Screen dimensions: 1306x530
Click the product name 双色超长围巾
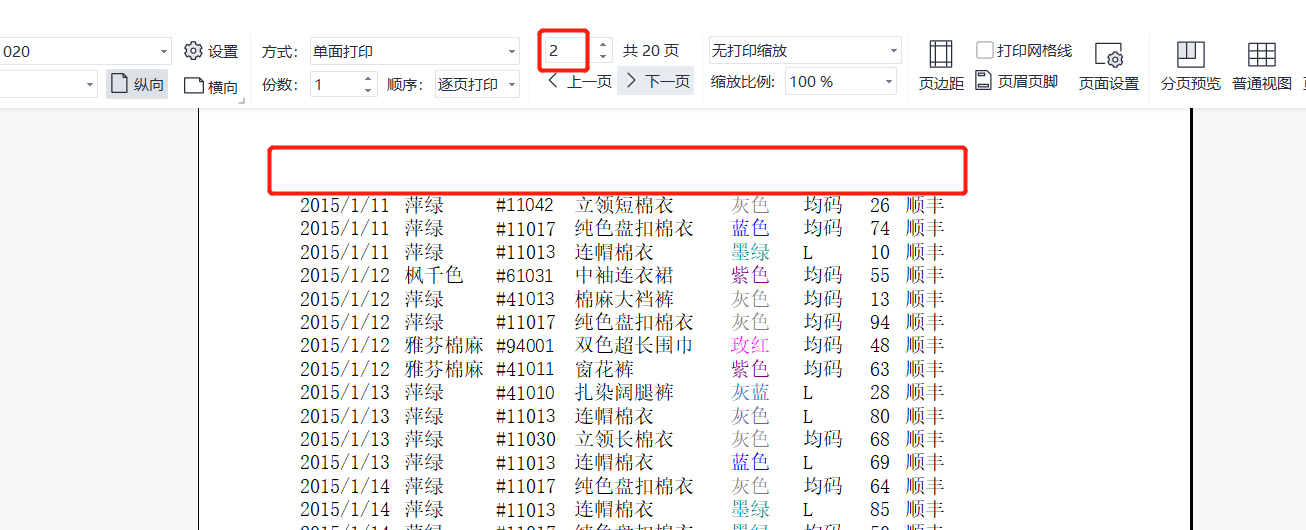(634, 346)
